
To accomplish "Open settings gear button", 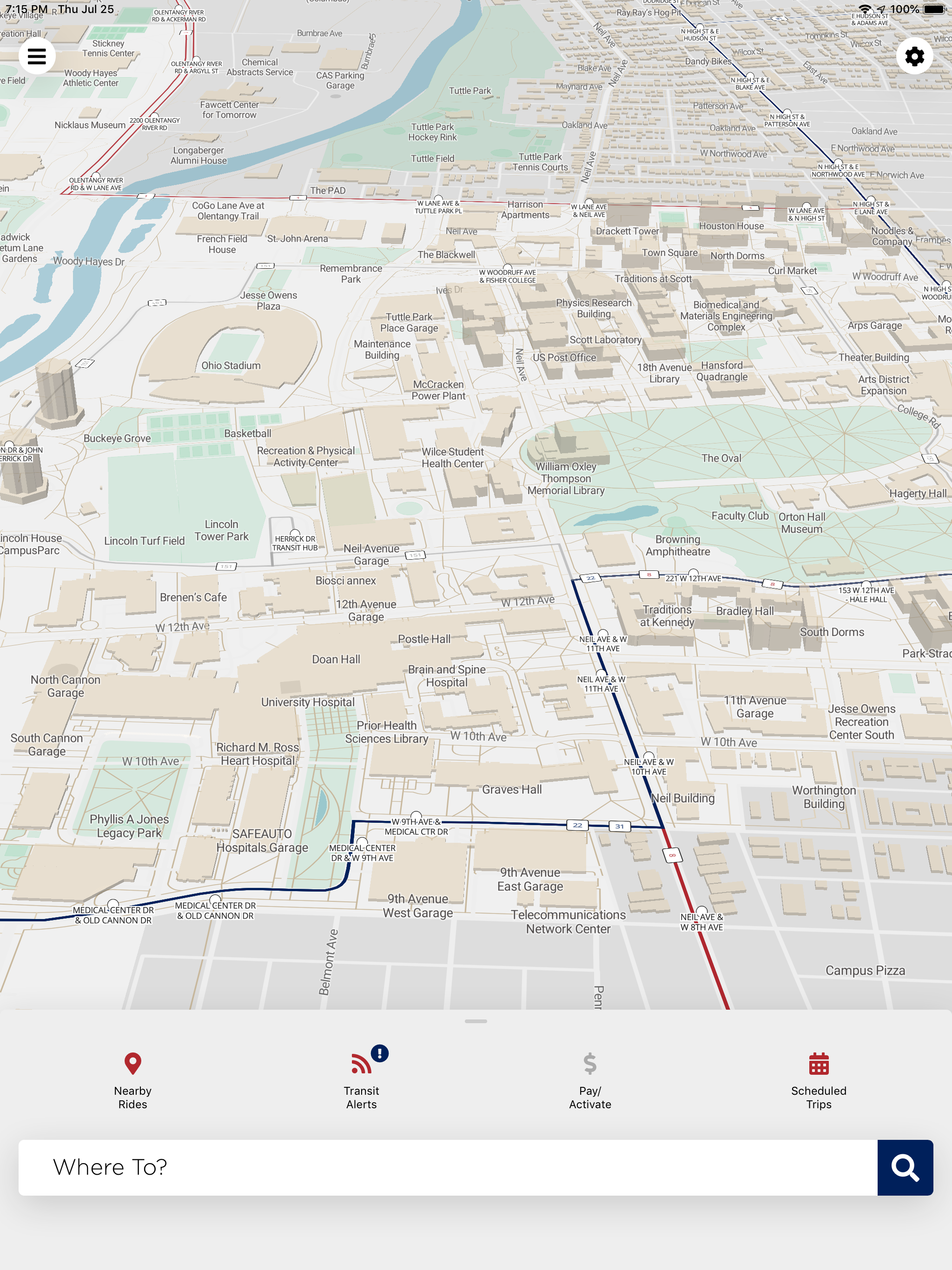I will pyautogui.click(x=914, y=56).
